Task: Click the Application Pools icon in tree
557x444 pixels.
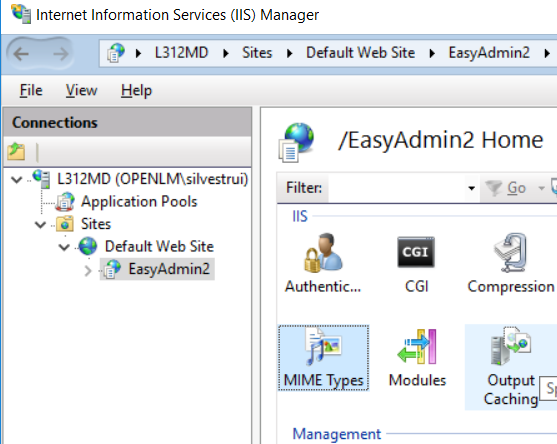Action: click(x=66, y=201)
